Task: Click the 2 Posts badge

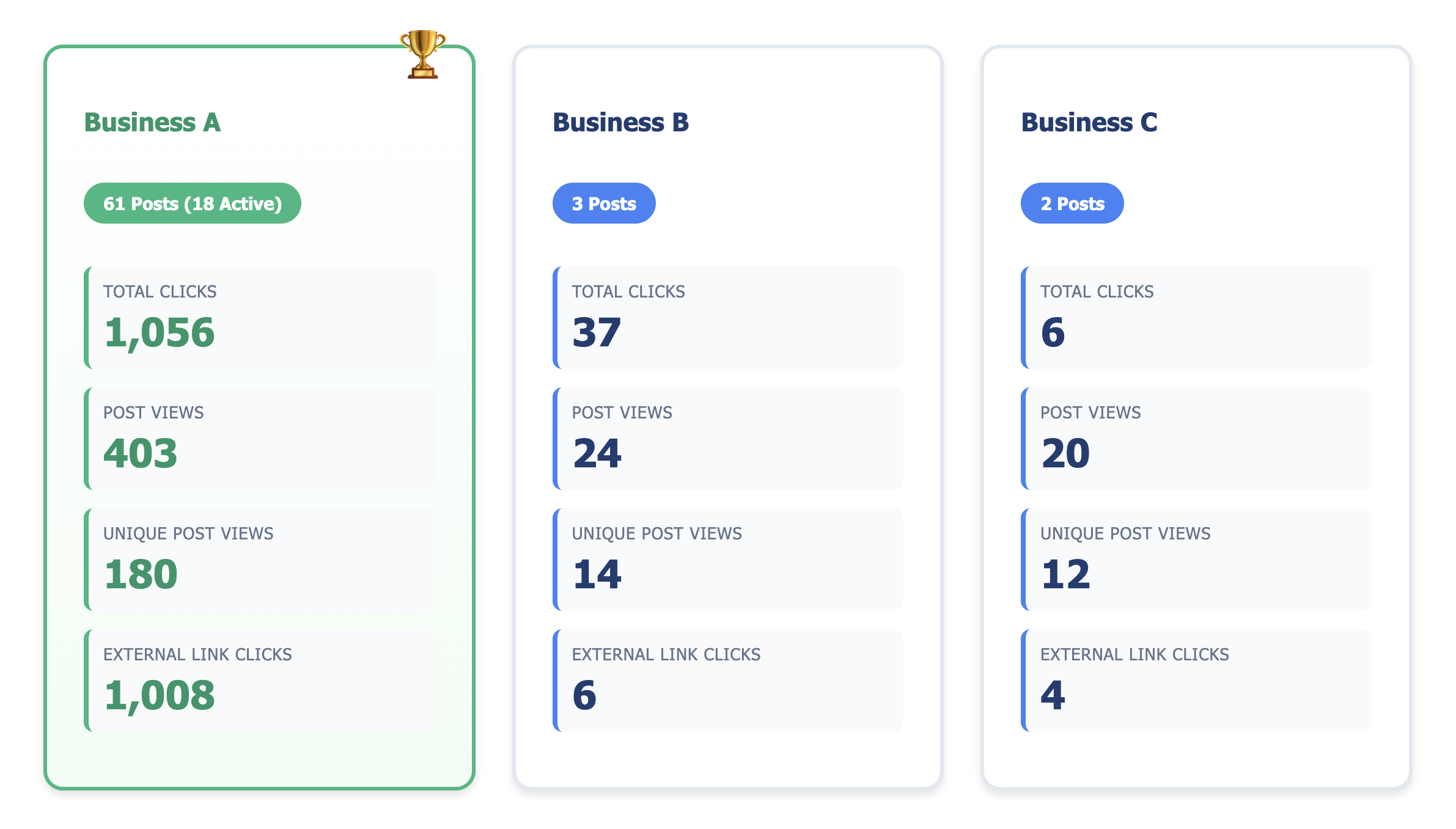Action: (x=1072, y=203)
